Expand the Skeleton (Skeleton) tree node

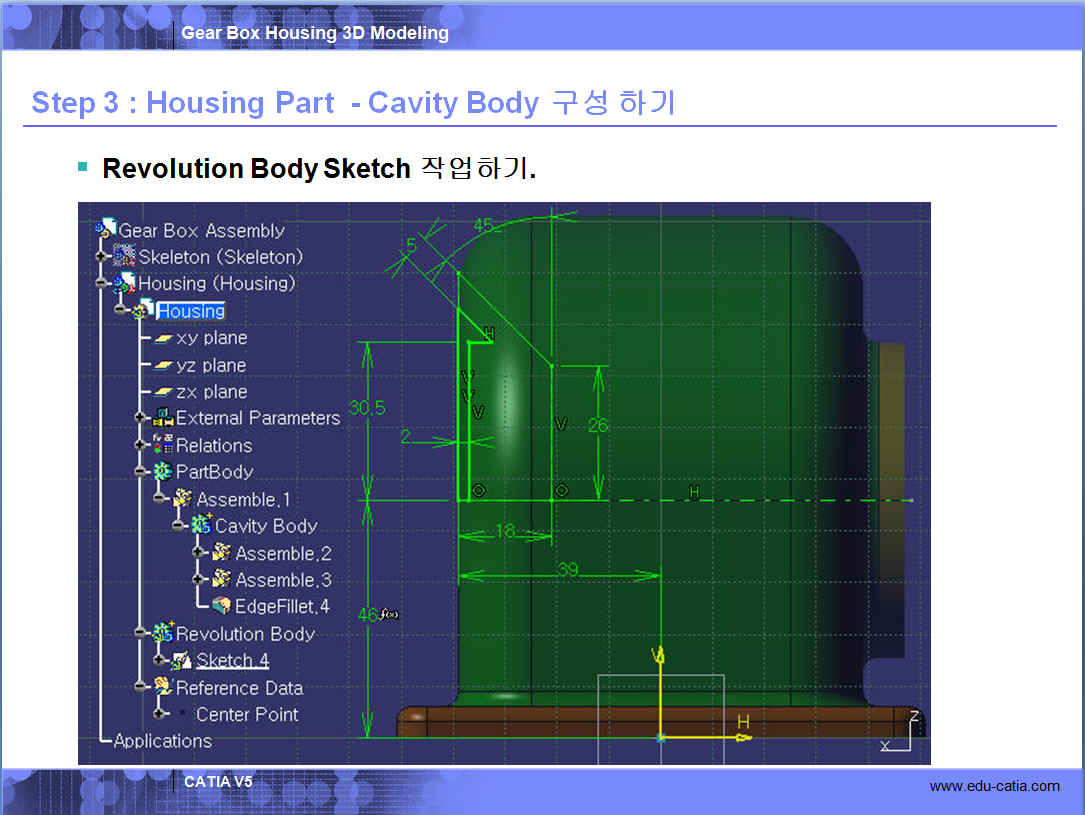(x=101, y=257)
